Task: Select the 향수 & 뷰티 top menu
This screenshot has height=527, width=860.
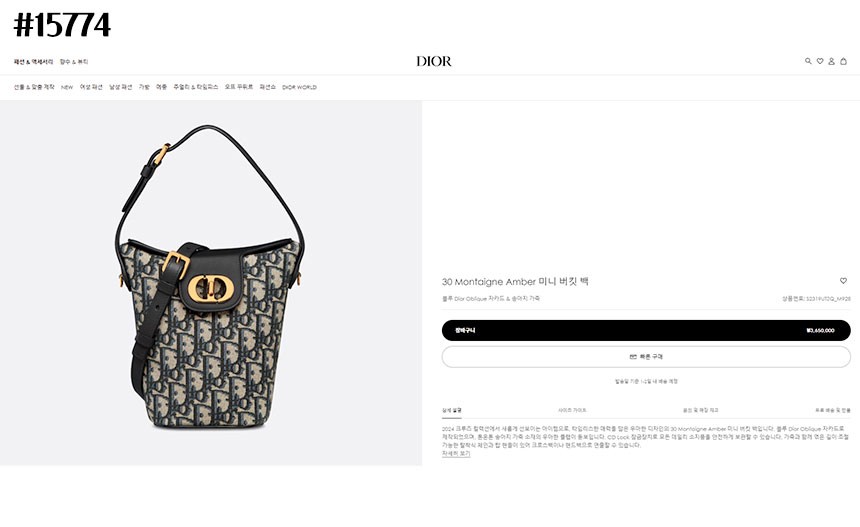Action: pos(74,62)
